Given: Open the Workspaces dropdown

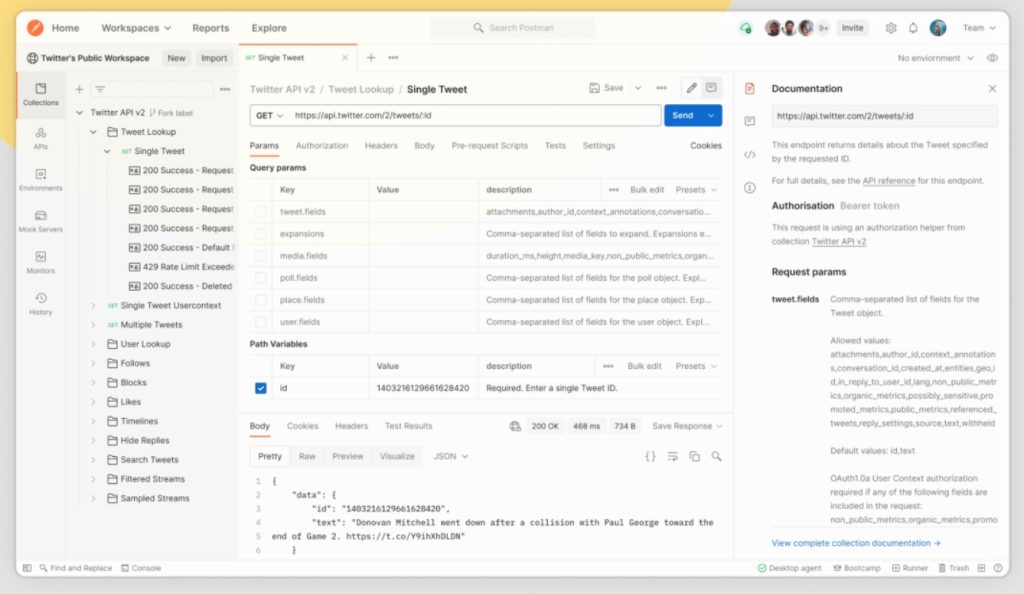Looking at the screenshot, I should (136, 28).
